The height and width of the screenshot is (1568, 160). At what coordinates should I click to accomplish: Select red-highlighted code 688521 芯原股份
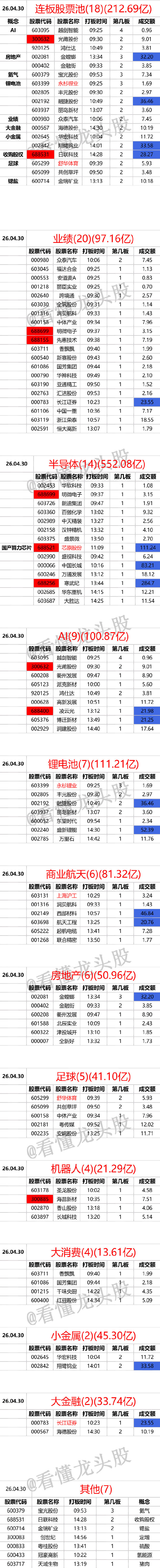pyautogui.click(x=46, y=547)
